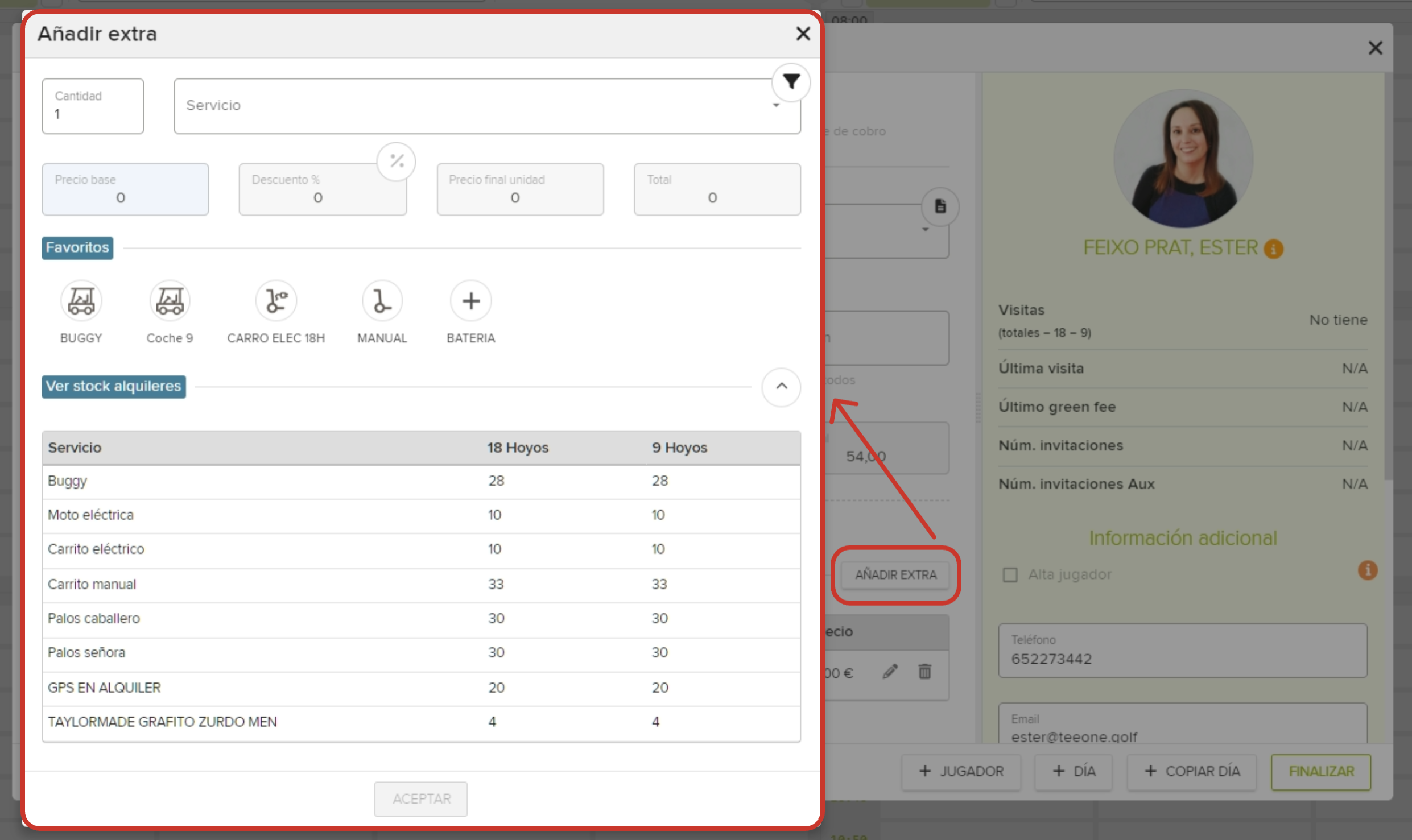The height and width of the screenshot is (840, 1412).
Task: Add the BATERIA favorite with plus icon
Action: [470, 301]
